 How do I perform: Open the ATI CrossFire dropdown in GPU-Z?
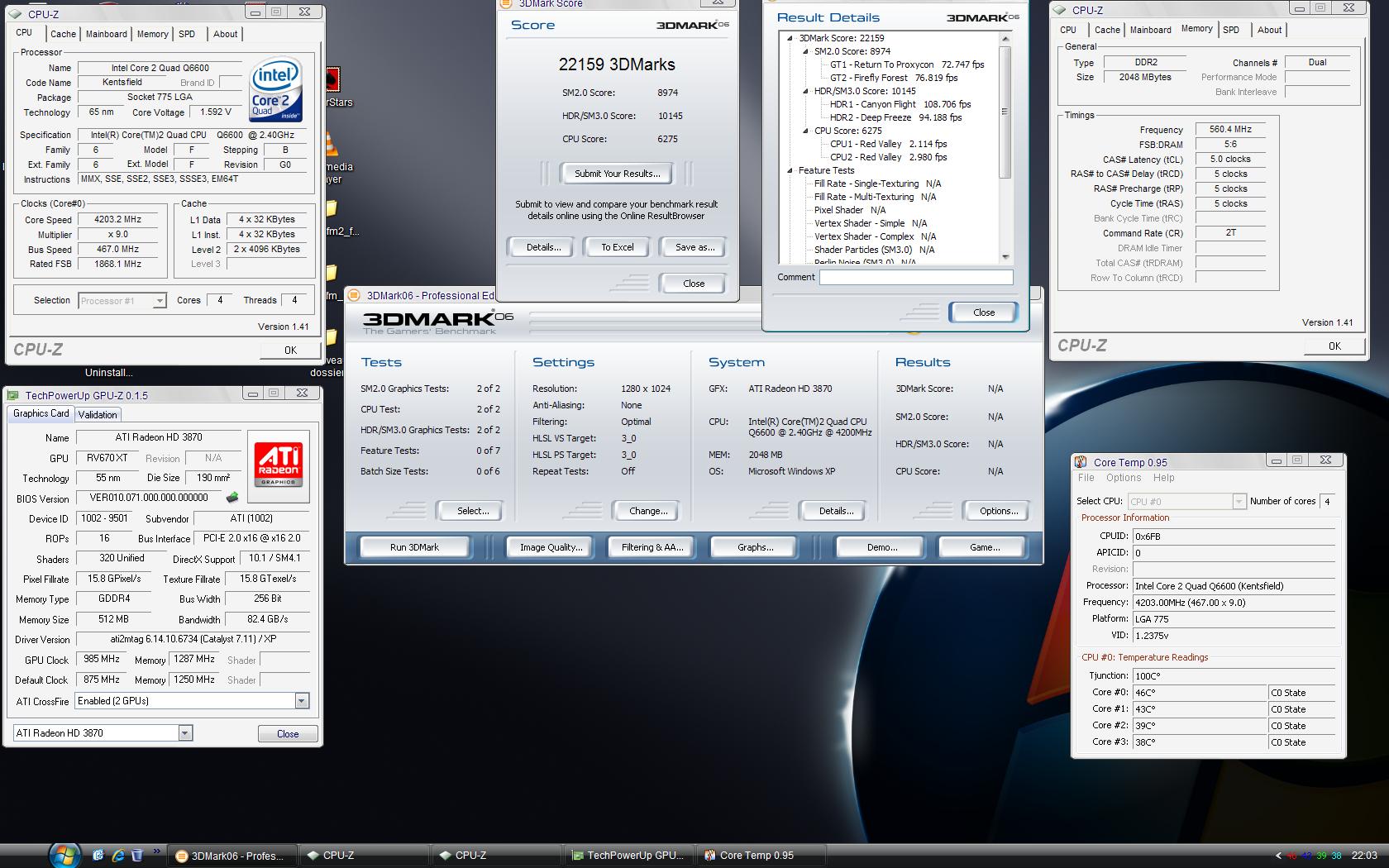(x=302, y=701)
